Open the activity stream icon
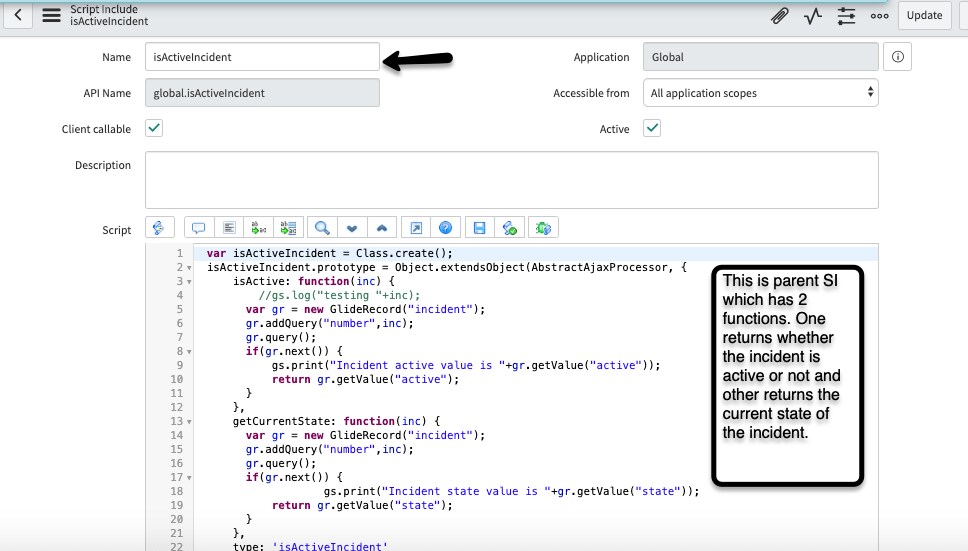The height and width of the screenshot is (551, 968). coord(813,15)
